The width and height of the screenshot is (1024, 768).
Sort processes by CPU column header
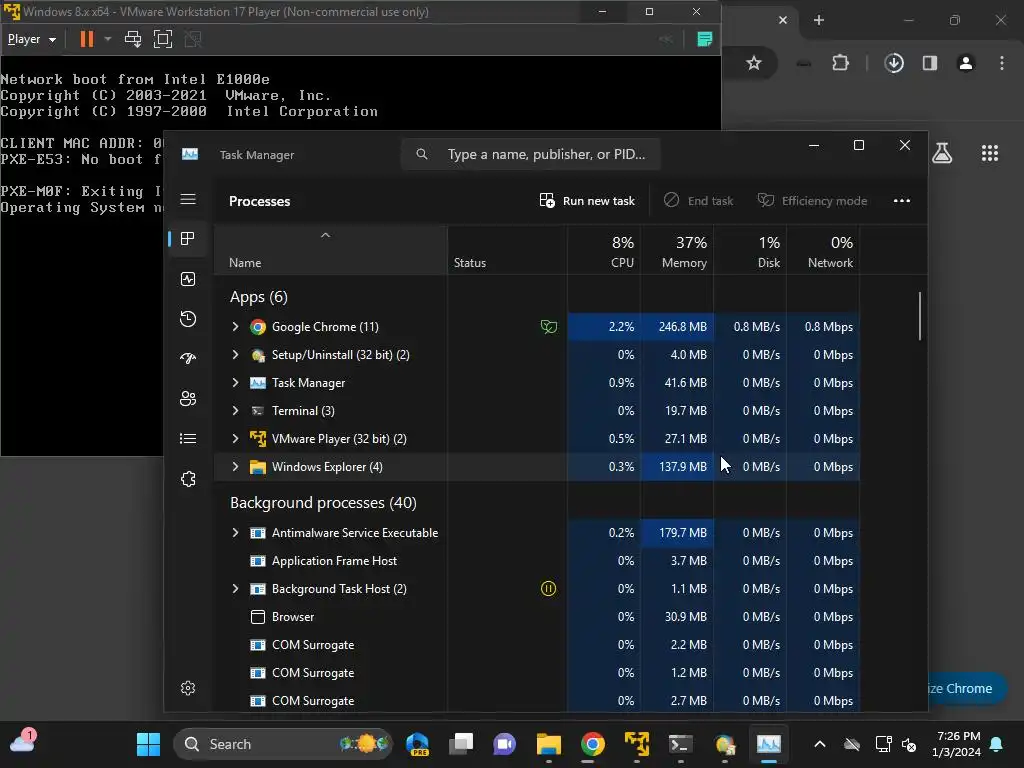point(604,250)
